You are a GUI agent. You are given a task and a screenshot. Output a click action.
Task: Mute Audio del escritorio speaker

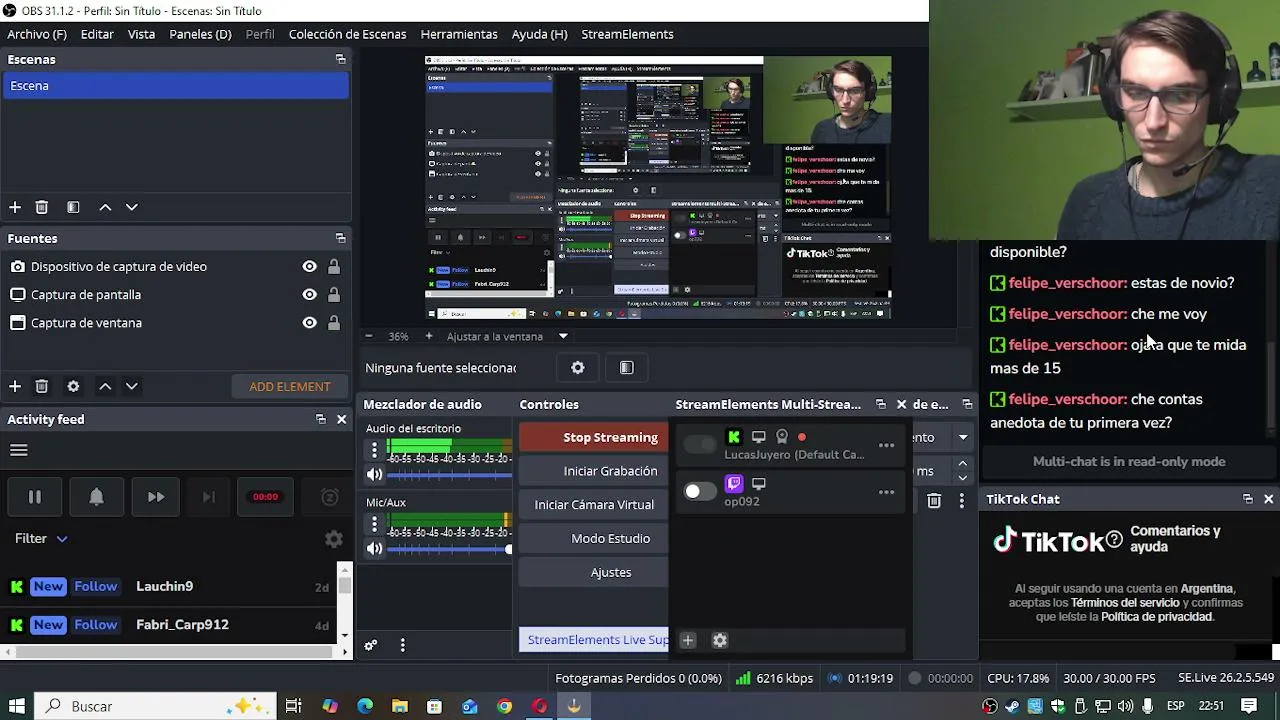point(375,475)
